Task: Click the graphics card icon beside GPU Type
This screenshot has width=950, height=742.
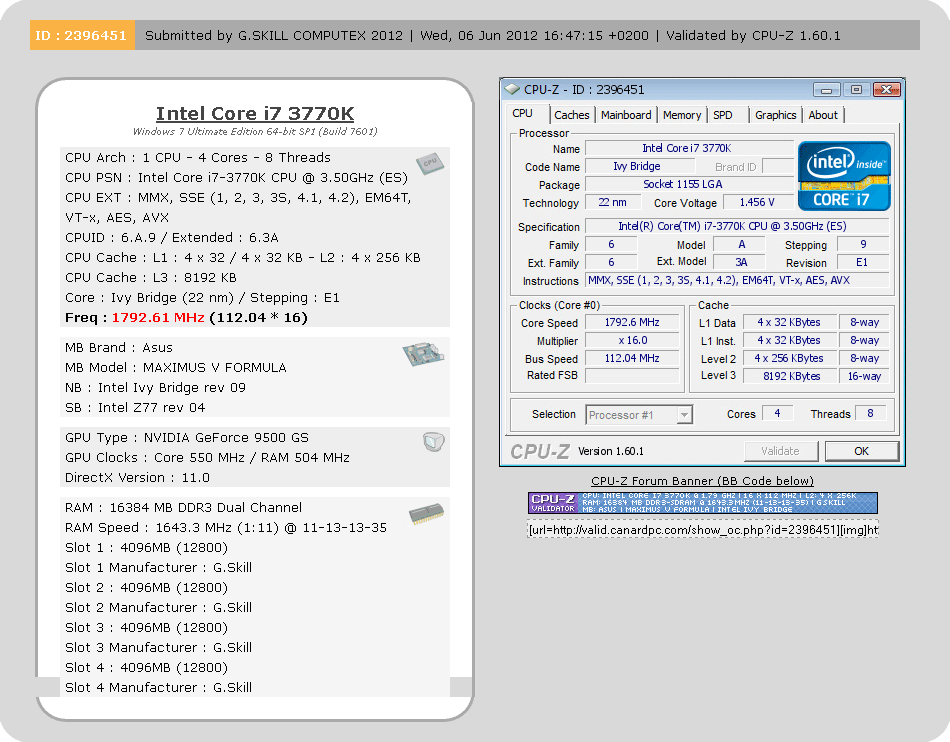Action: point(434,442)
